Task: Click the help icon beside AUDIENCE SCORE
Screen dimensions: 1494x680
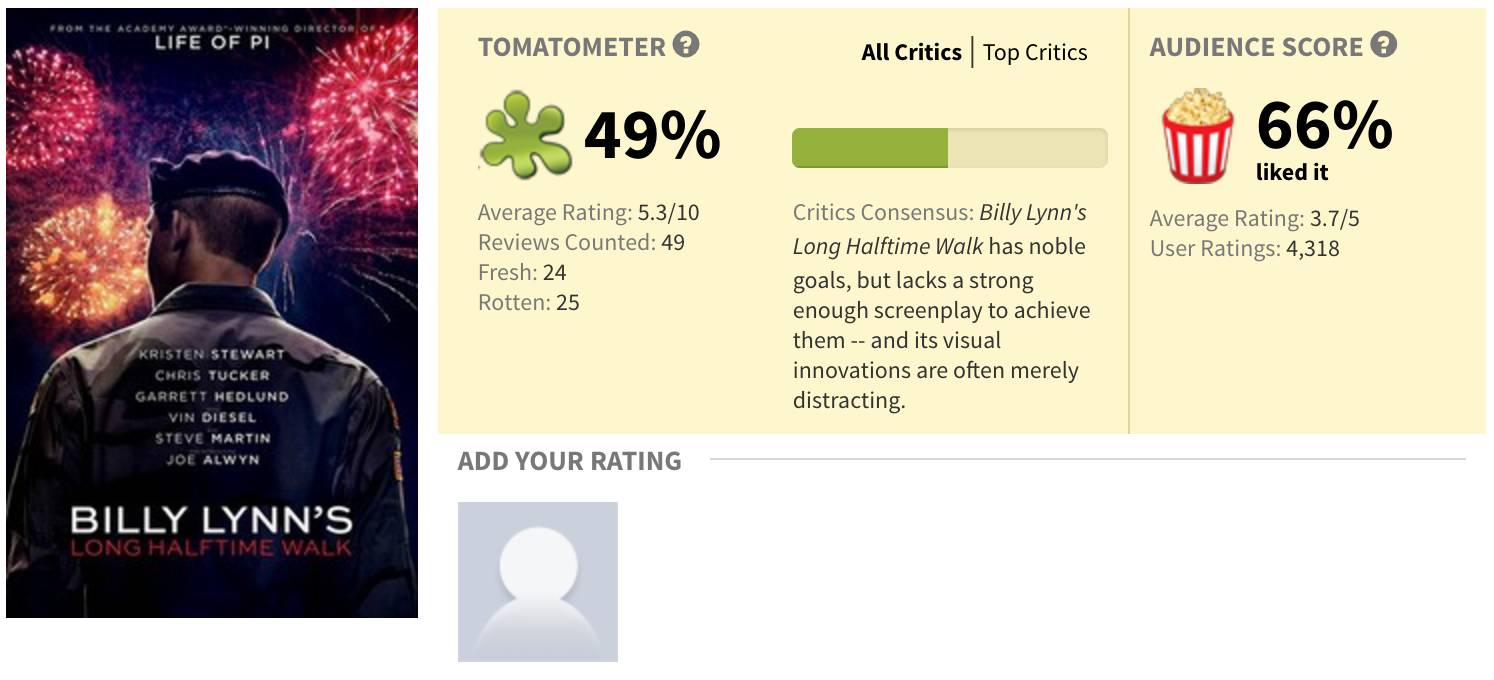Action: click(1384, 45)
